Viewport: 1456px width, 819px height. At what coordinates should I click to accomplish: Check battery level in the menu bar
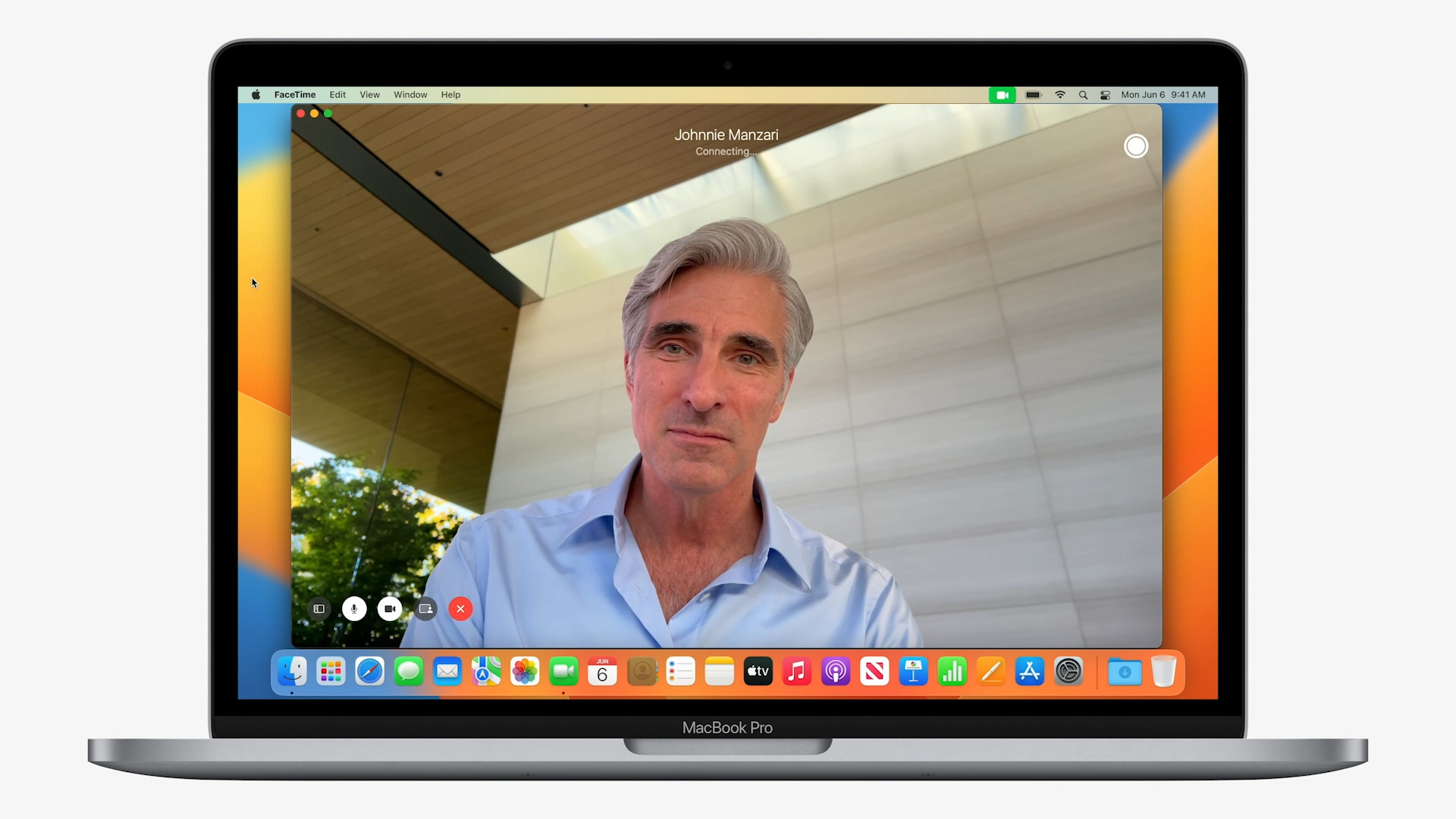(x=1033, y=95)
